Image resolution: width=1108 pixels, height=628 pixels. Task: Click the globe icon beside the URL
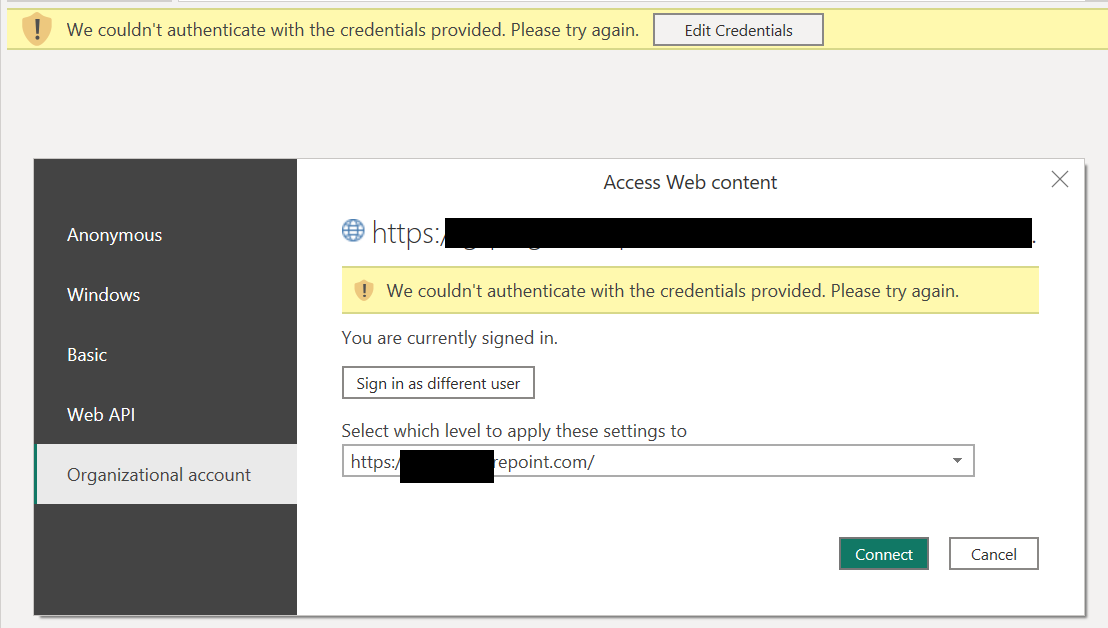(x=353, y=230)
